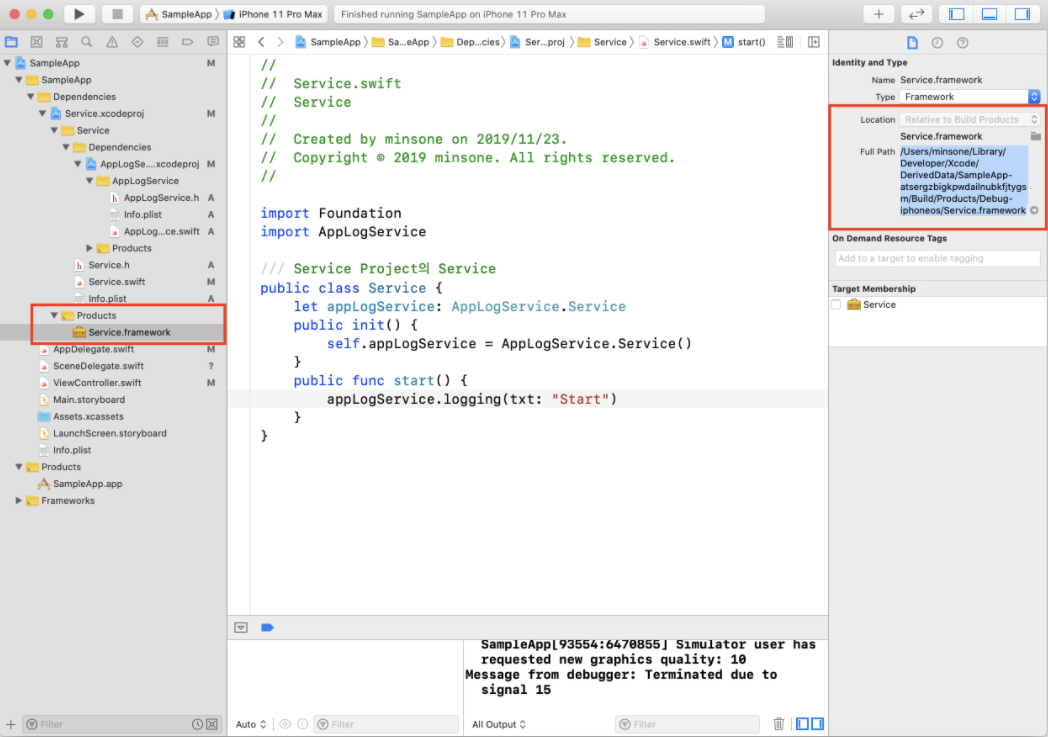The image size is (1048, 737).
Task: Open the Test navigator
Action: (x=137, y=42)
